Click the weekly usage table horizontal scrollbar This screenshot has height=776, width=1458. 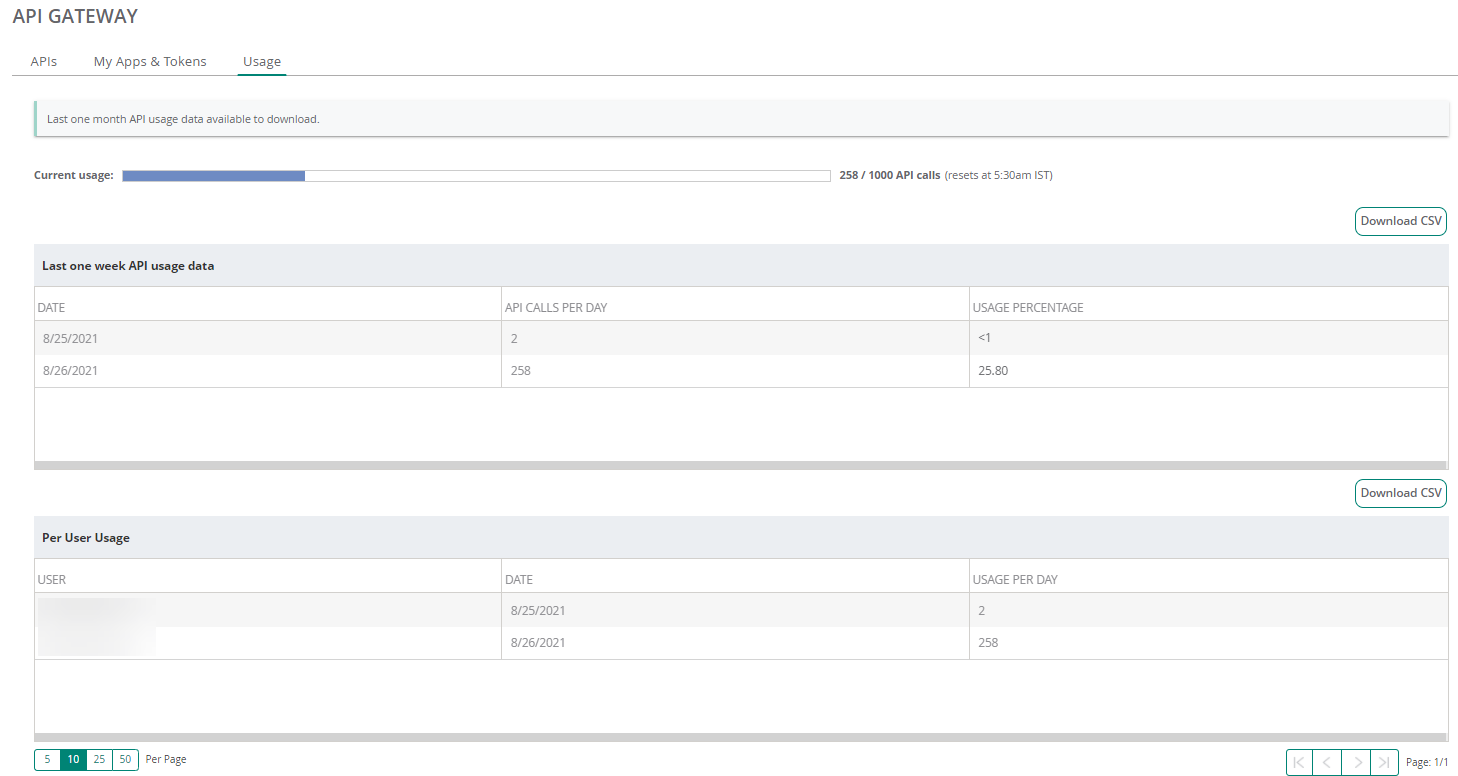point(740,465)
